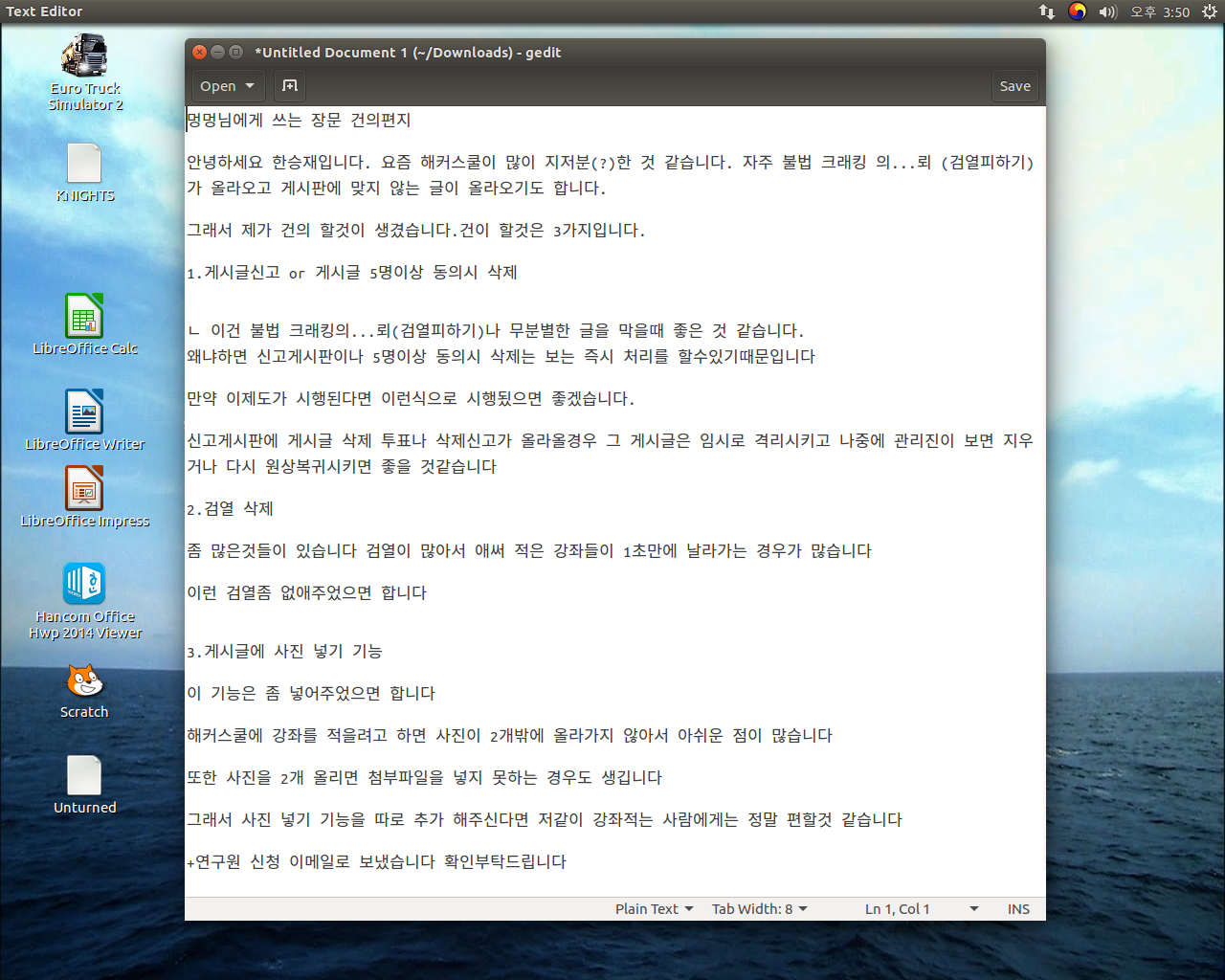Open the network connection indicator
Viewport: 1225px width, 980px height.
1047,12
